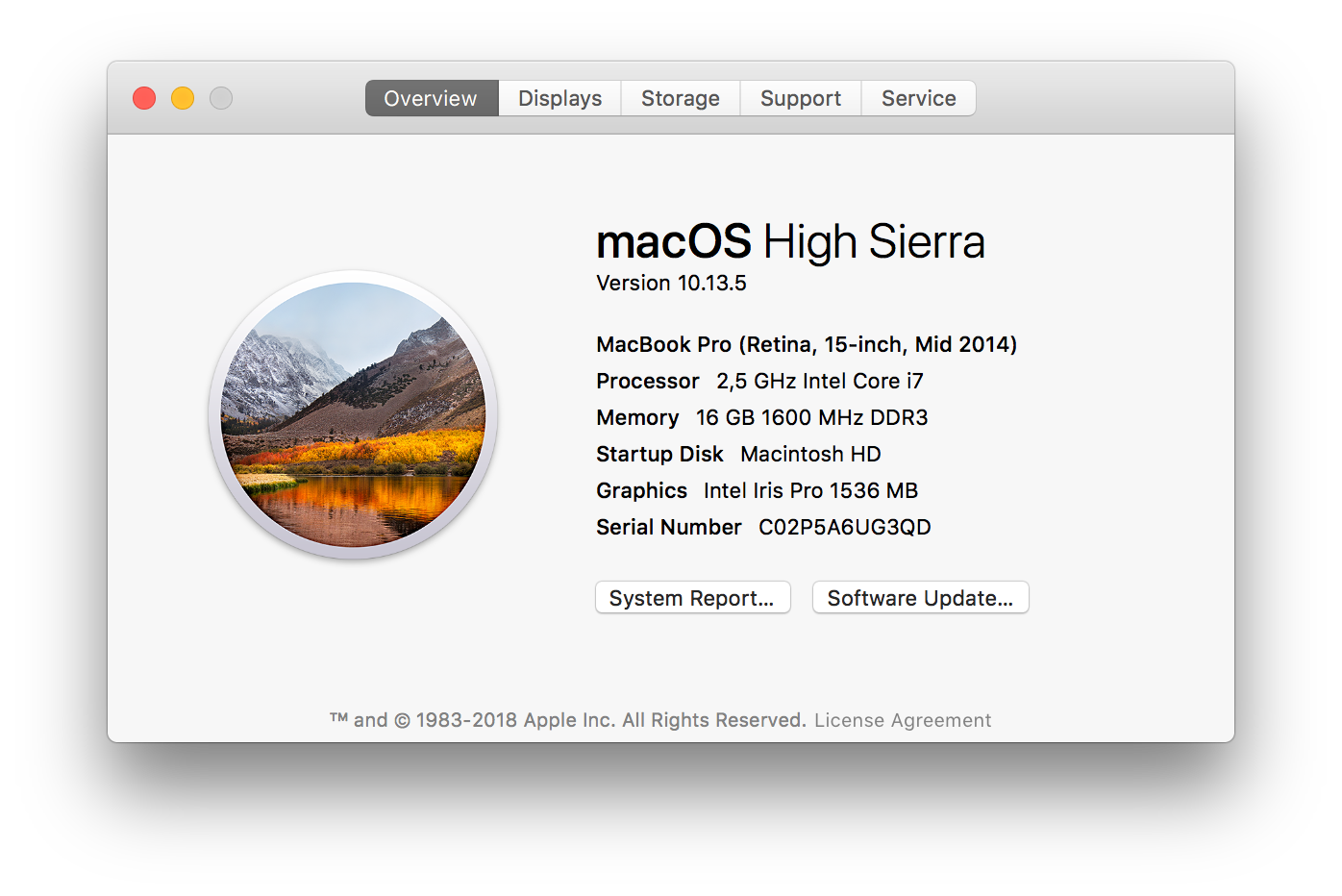Click the Graphics label
This screenshot has height=896, width=1342.
641,490
